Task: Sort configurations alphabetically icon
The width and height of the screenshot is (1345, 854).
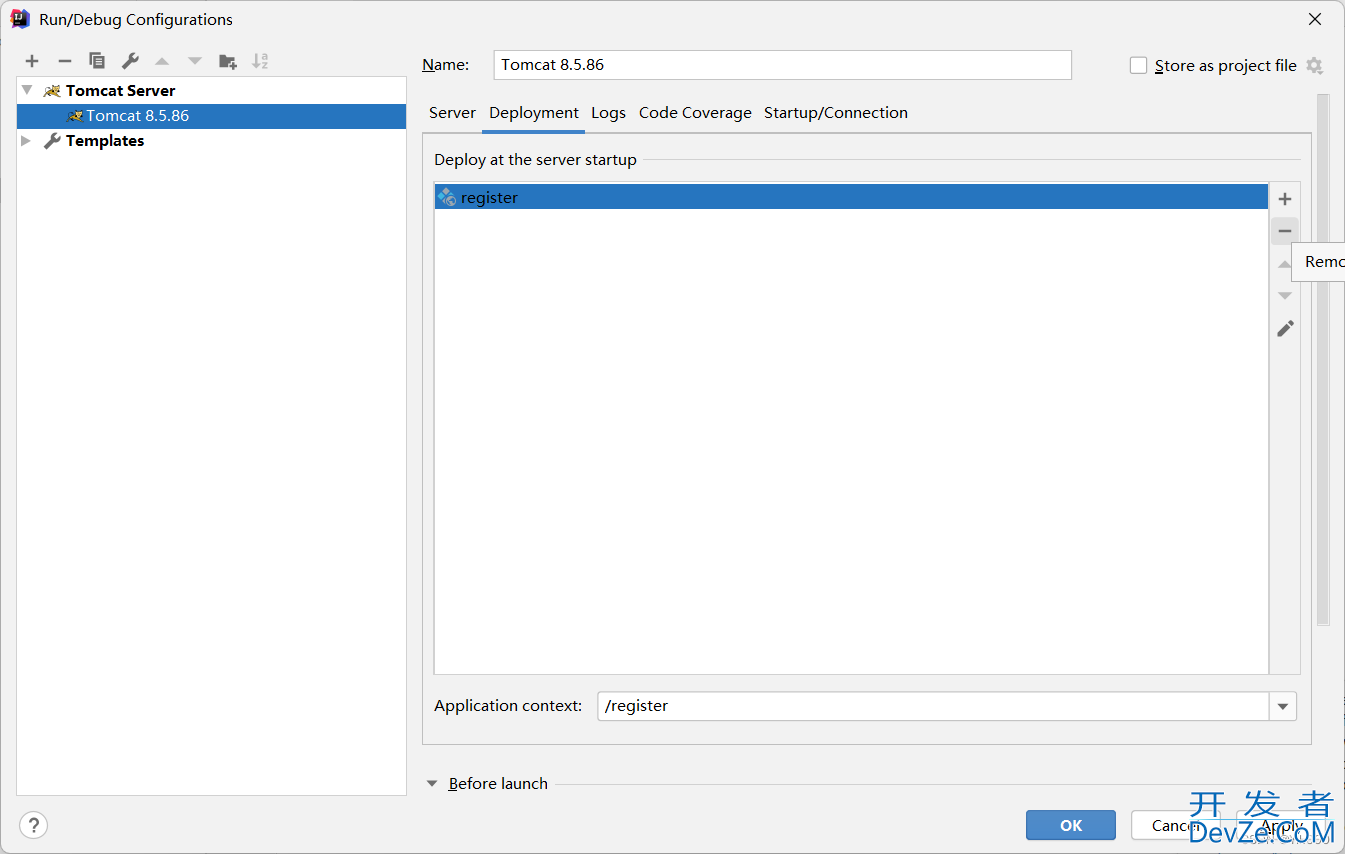Action: point(260,61)
